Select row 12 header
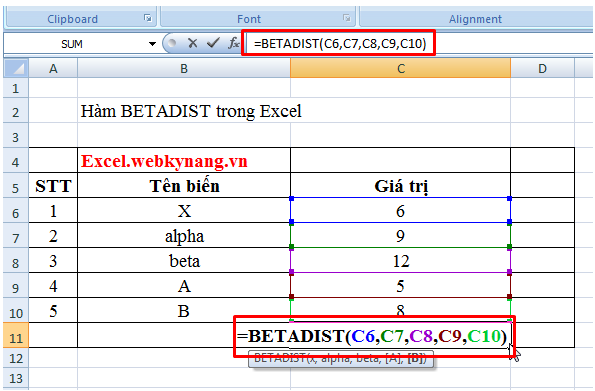 (16, 358)
